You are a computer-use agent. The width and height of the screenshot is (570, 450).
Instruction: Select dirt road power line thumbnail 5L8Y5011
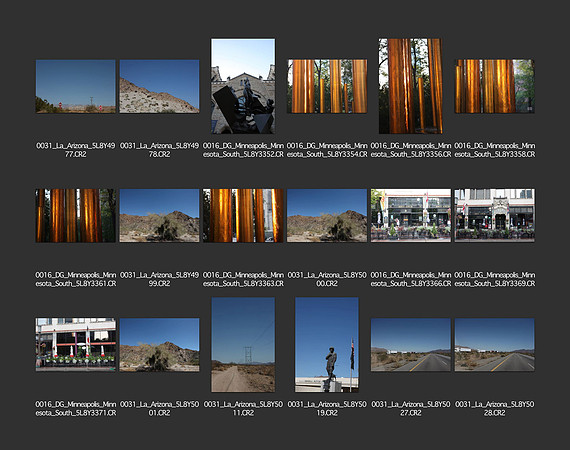click(x=243, y=345)
